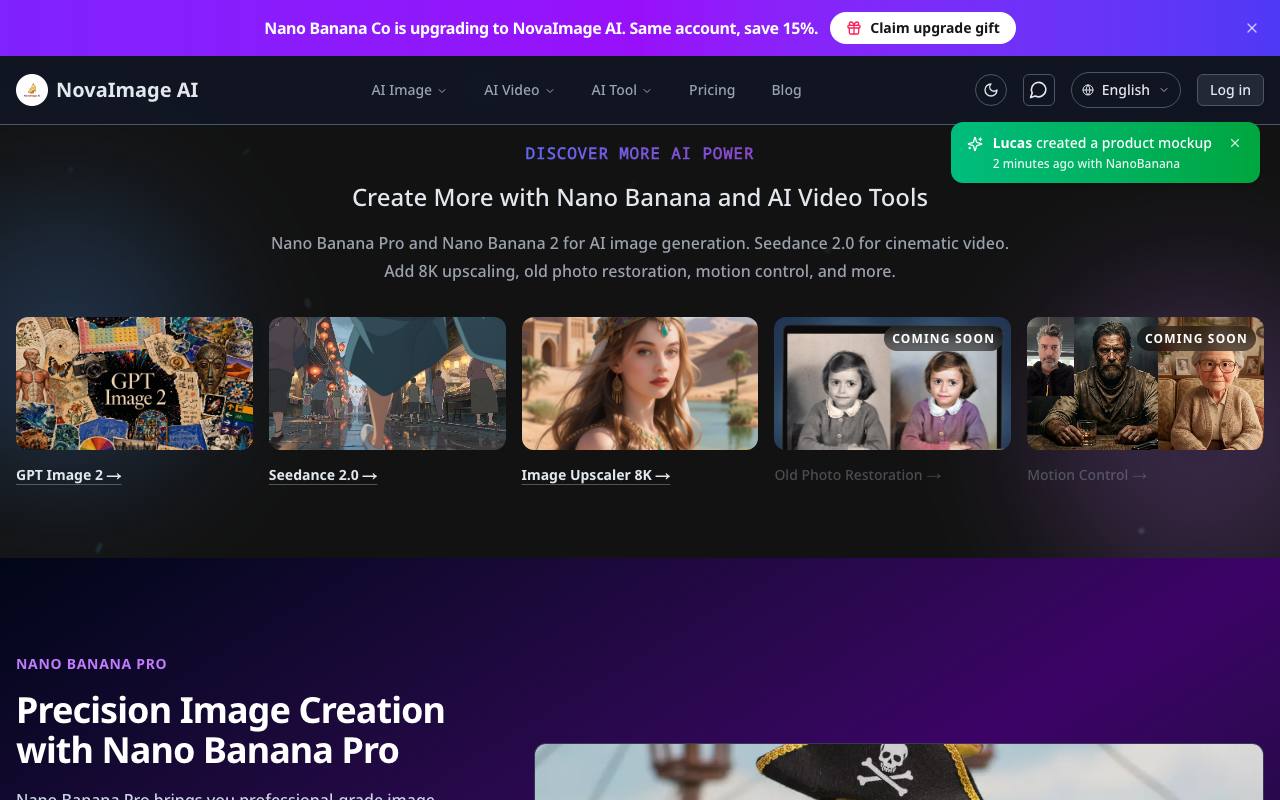Click the gift icon in banner
1280x800 pixels.
[854, 28]
